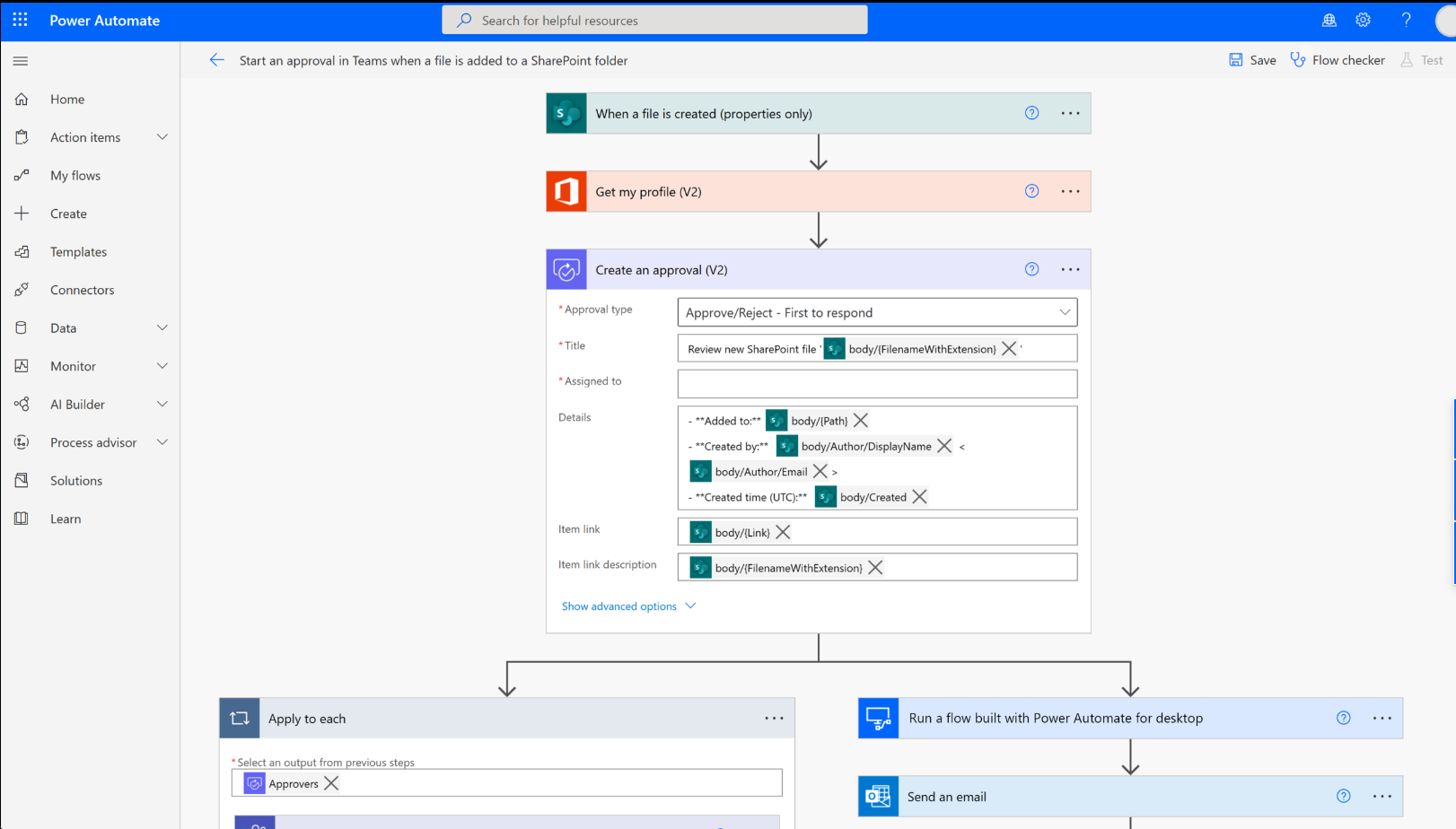Image resolution: width=1456 pixels, height=829 pixels.
Task: Click the SharePoint icon on trigger step
Action: [x=566, y=114]
